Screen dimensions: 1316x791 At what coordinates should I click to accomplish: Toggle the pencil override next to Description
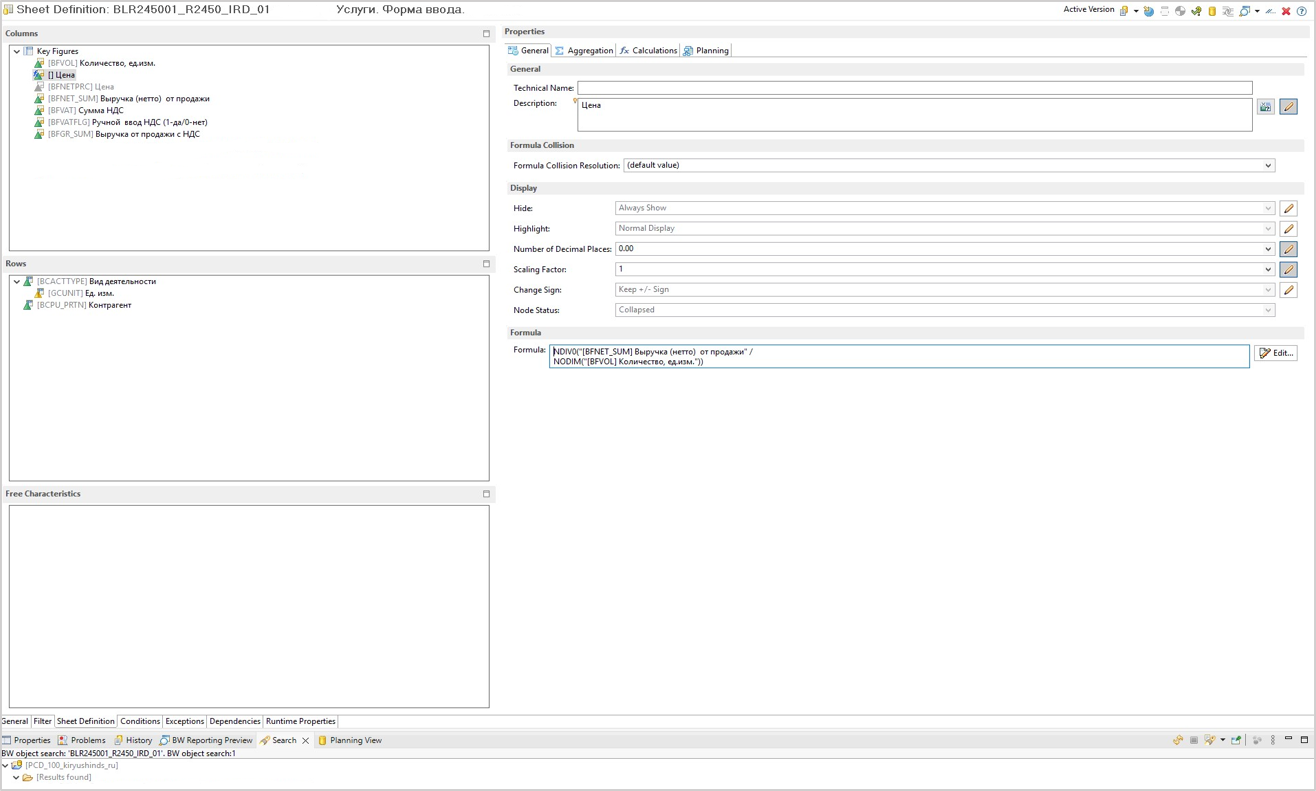tap(1289, 107)
